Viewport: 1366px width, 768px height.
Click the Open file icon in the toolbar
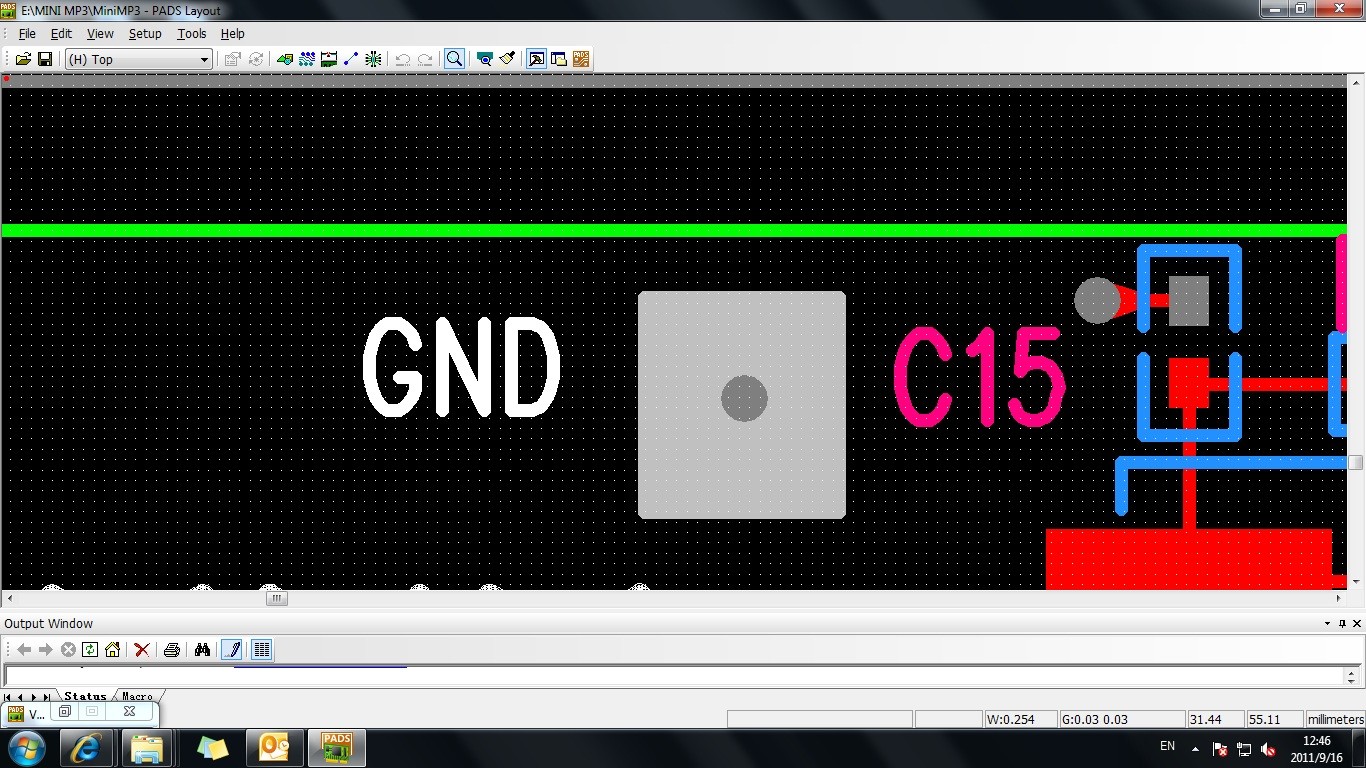[x=23, y=59]
